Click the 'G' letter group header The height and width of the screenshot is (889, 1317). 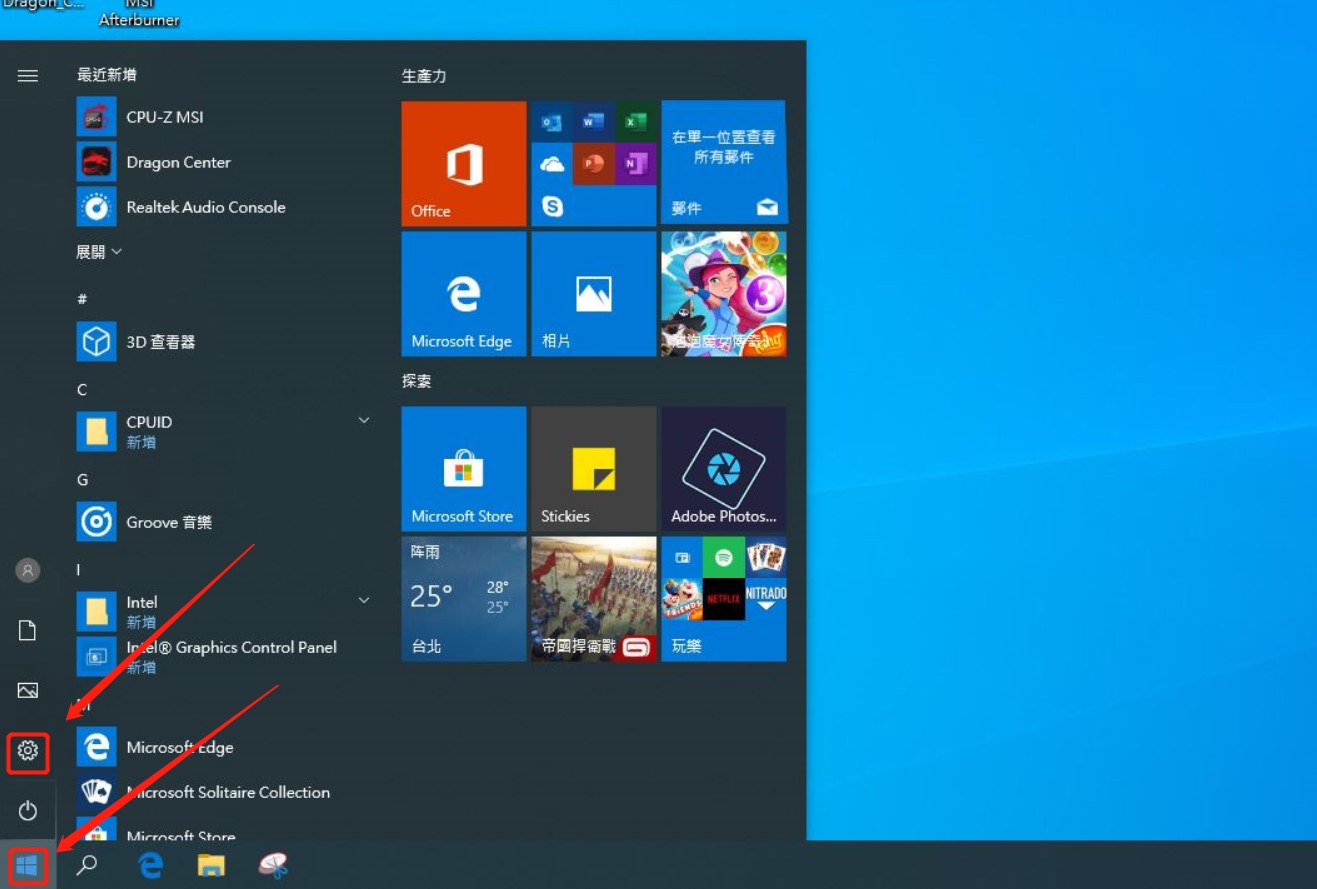click(x=82, y=479)
